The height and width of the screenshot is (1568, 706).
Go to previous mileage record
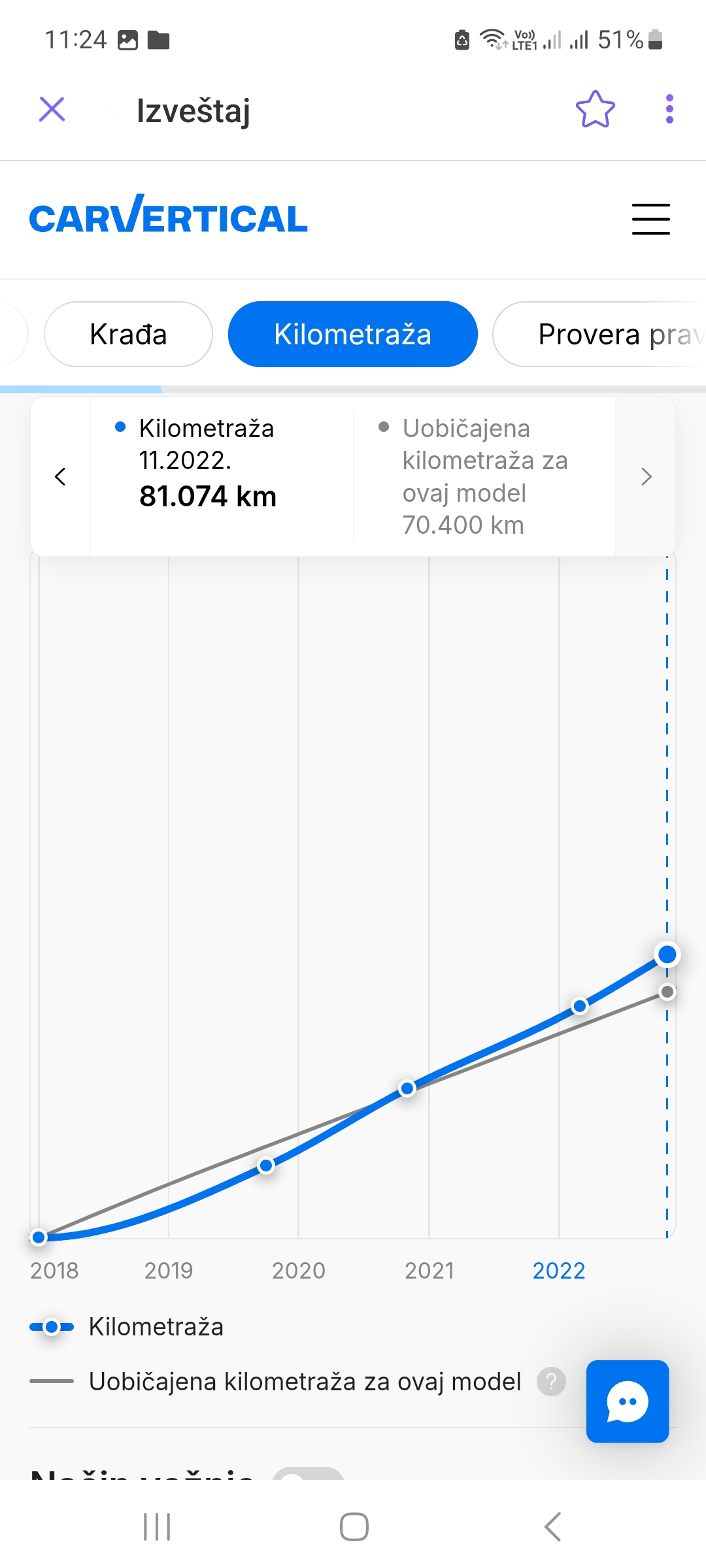(x=61, y=476)
